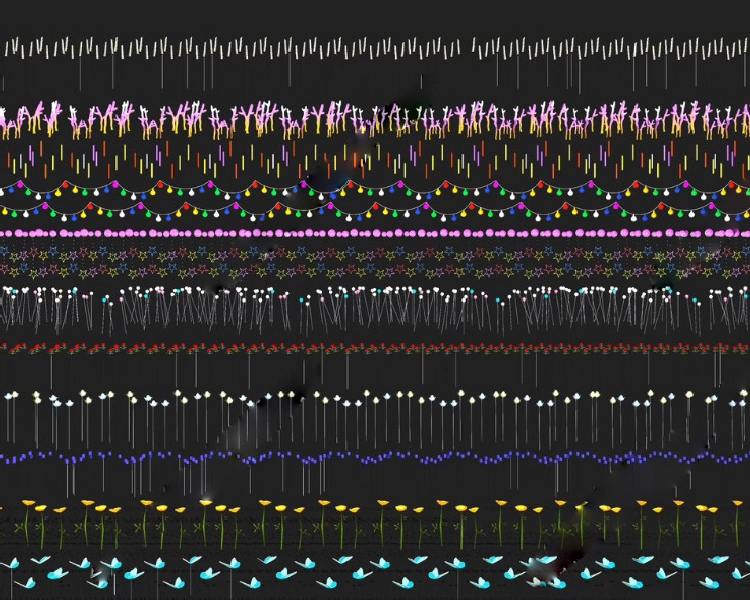Select the upper colored star light string
750x600 pixels.
coord(375,254)
